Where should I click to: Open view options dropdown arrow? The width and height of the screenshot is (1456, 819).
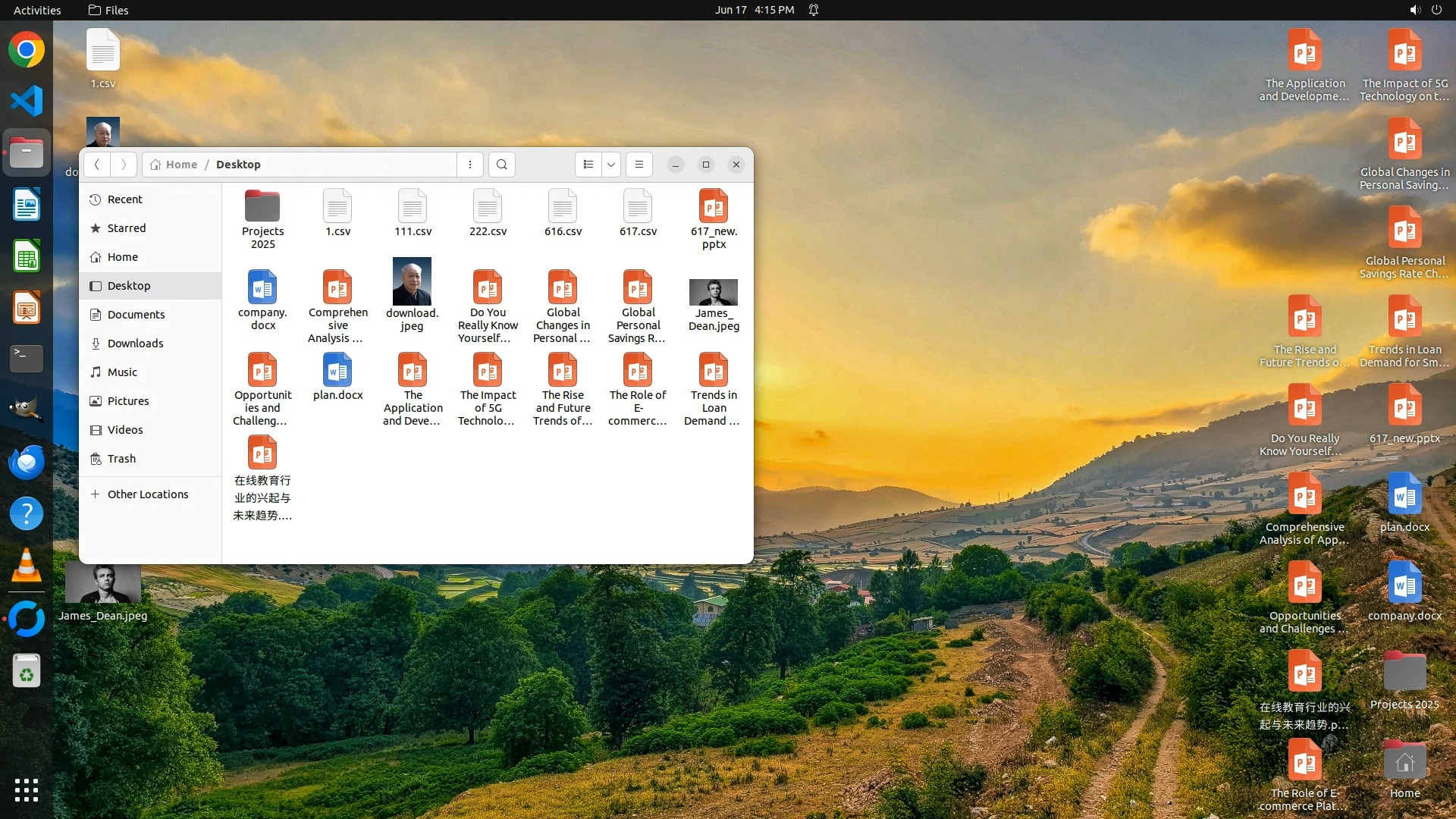point(611,165)
